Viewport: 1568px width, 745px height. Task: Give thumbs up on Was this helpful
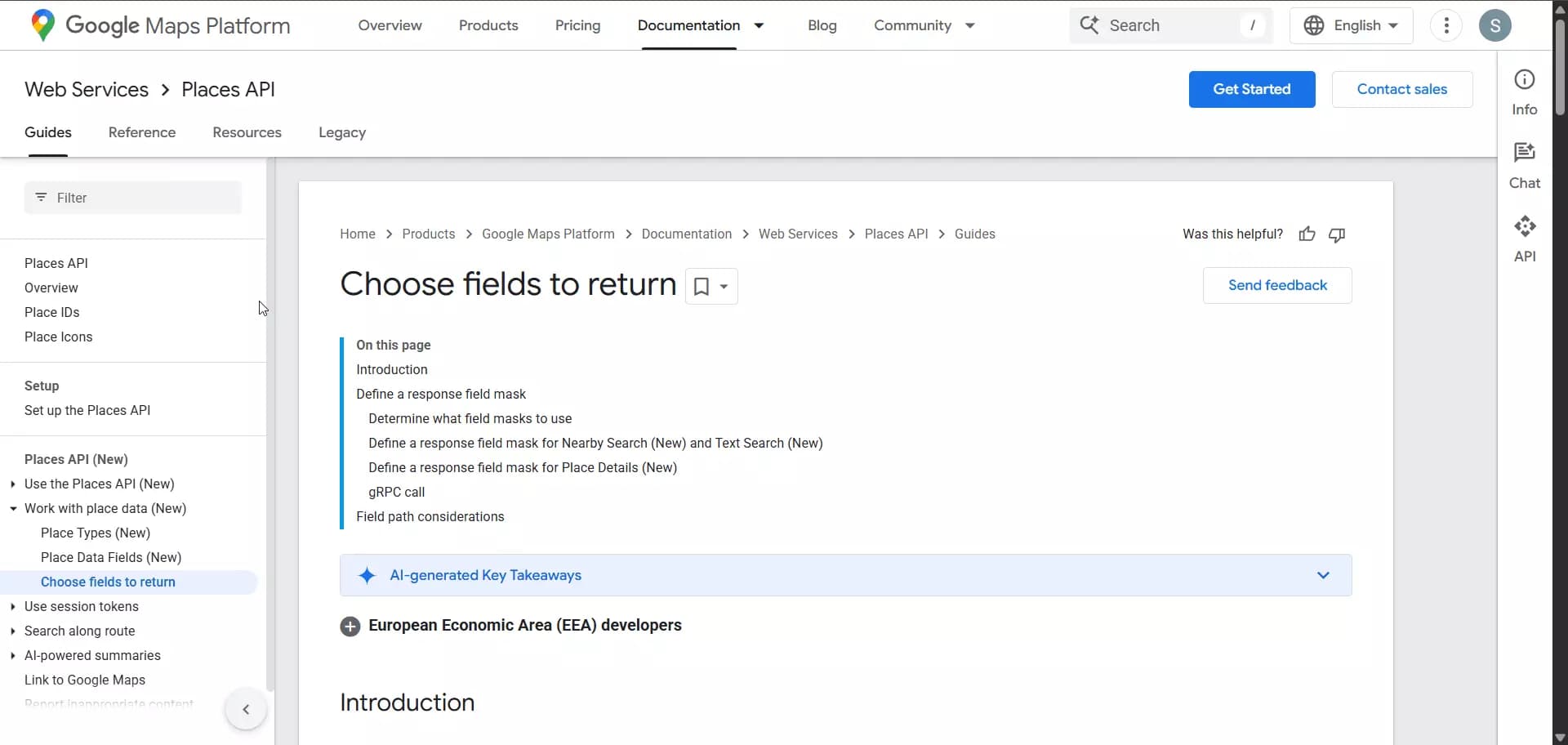click(1307, 234)
